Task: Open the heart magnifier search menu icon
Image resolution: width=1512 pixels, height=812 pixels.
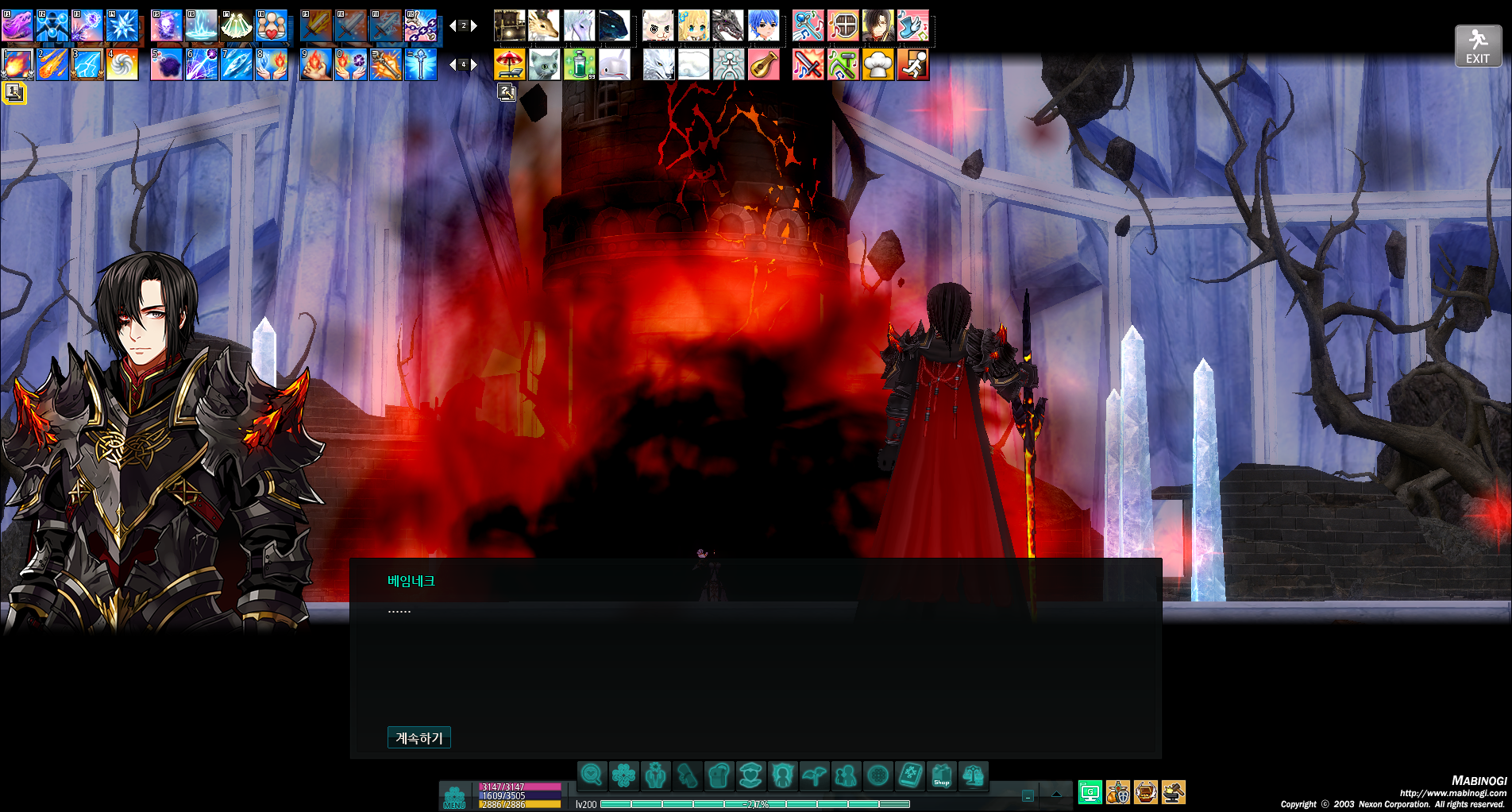Action: 592,775
